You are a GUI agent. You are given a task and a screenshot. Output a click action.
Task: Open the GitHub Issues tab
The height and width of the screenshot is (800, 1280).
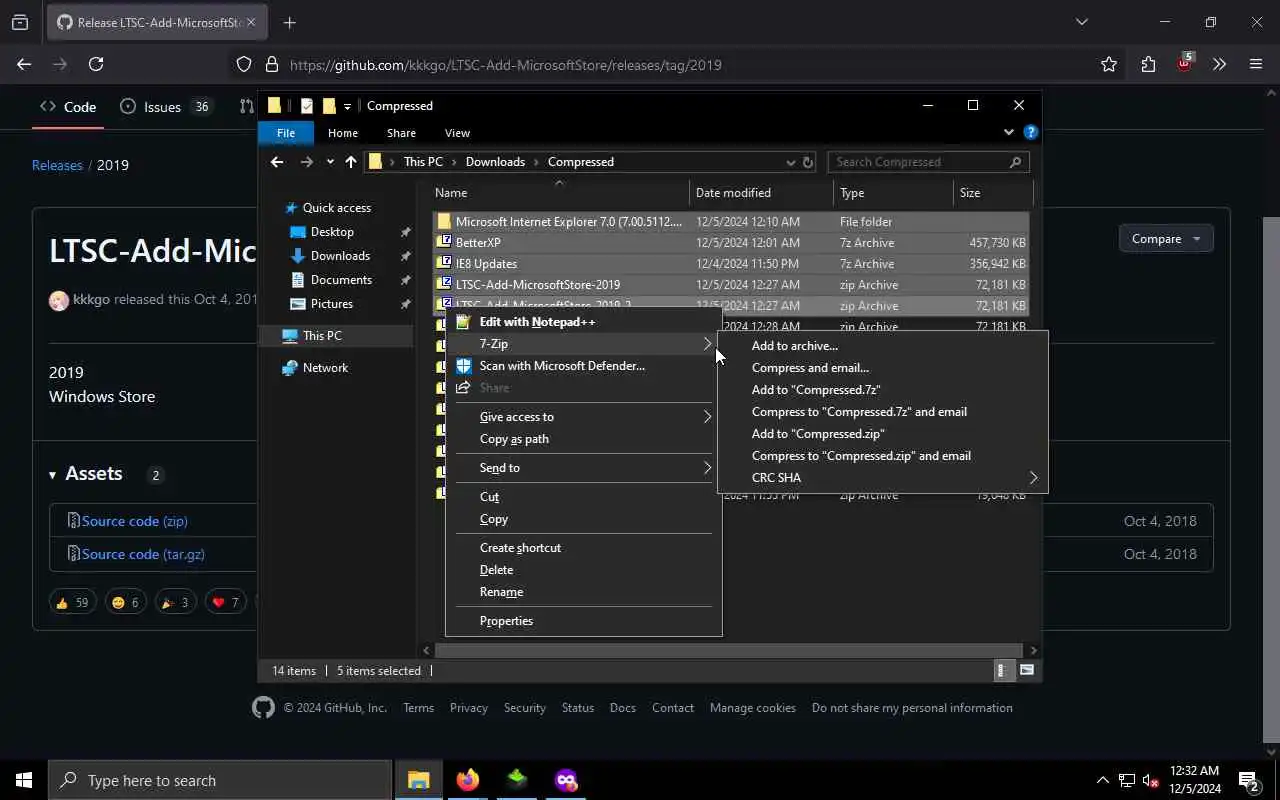165,107
